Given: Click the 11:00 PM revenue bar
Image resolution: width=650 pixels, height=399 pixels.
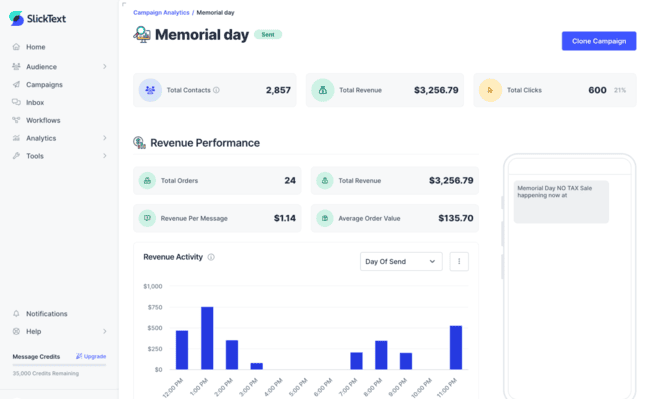Looking at the screenshot, I should click(456, 347).
